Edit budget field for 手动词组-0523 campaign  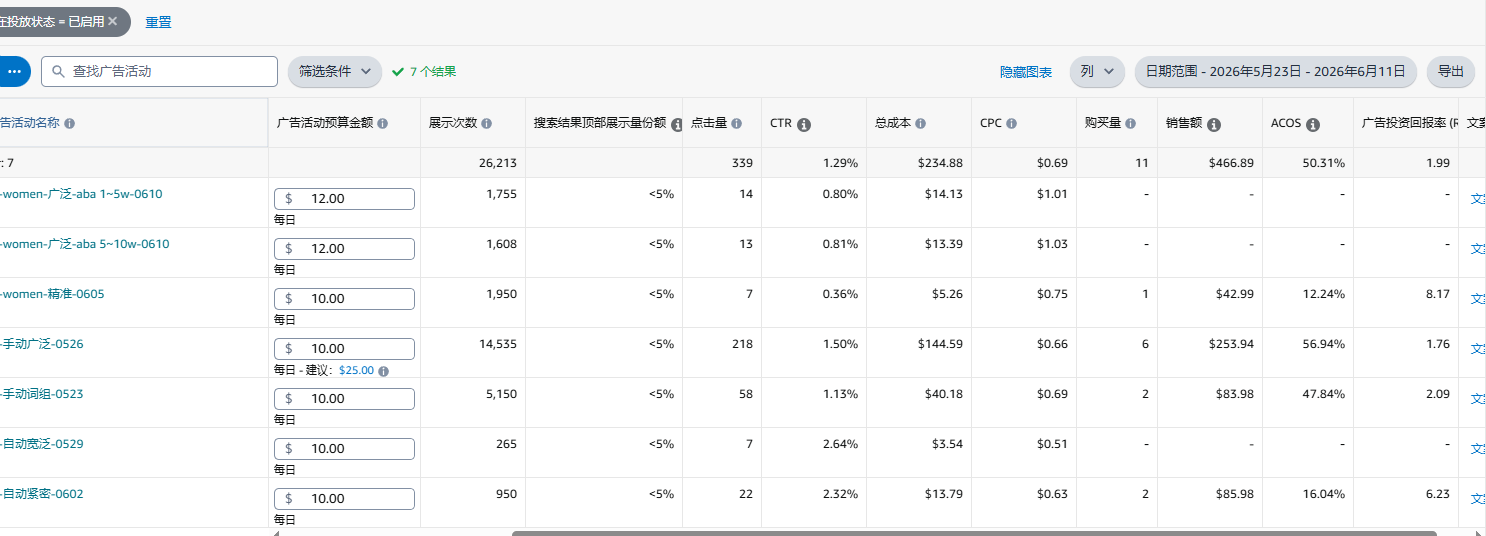344,399
